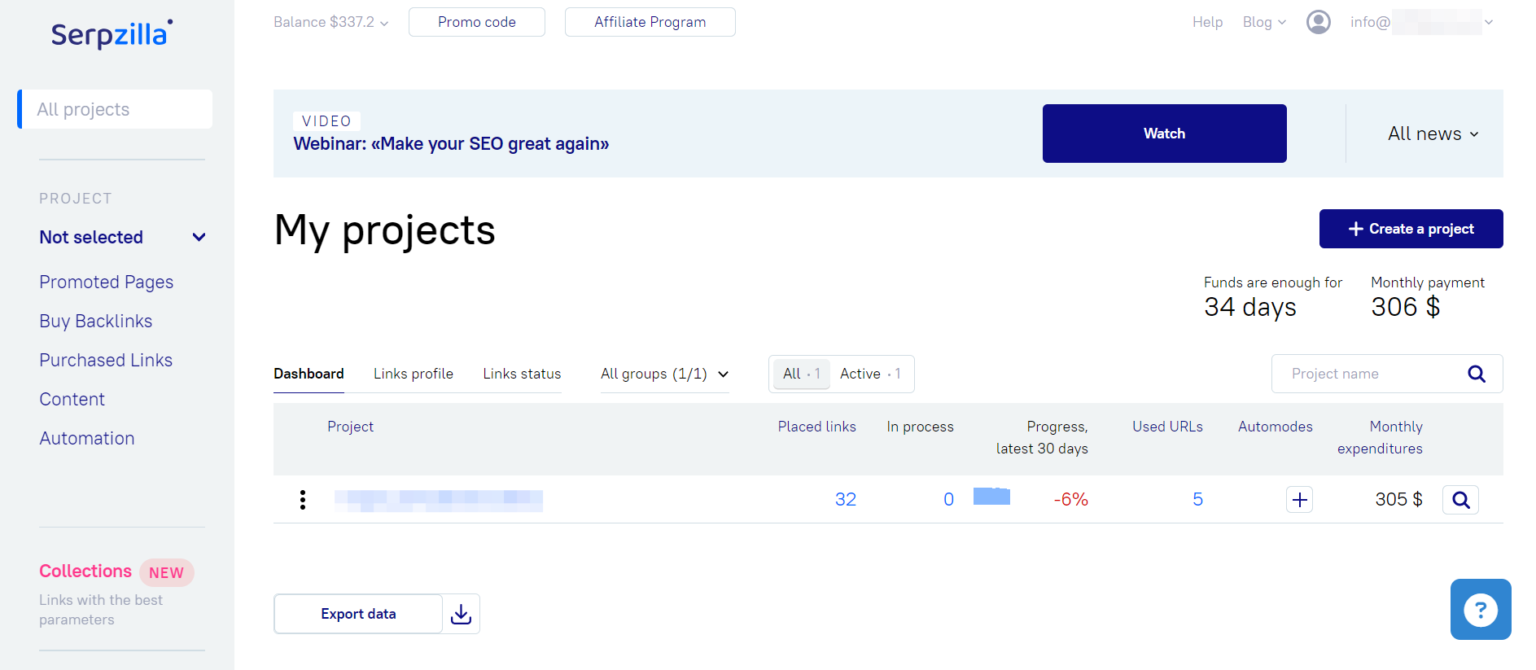Click the Serpzilla logo in the sidebar

[x=111, y=33]
